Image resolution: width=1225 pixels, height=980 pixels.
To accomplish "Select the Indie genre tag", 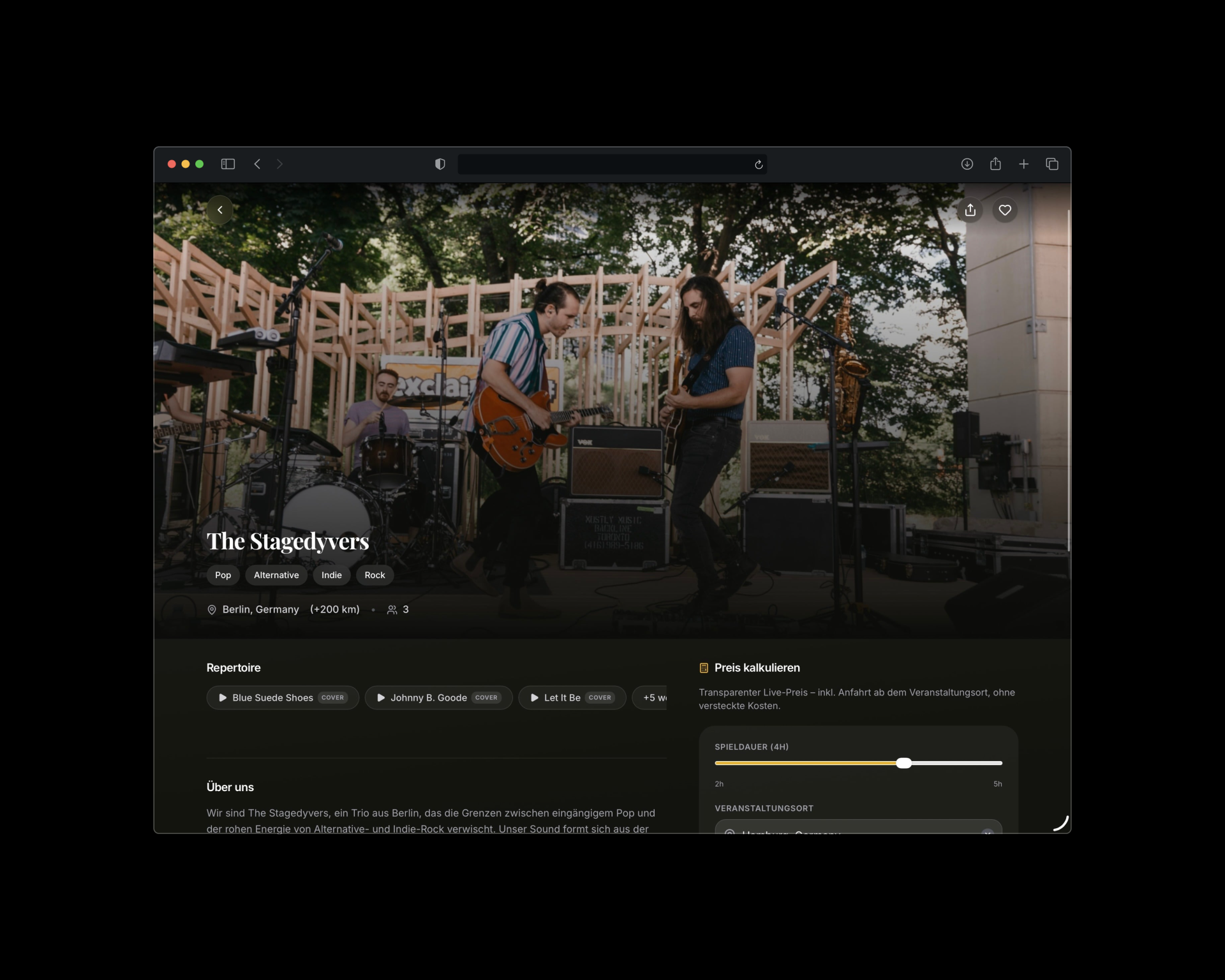I will 332,575.
